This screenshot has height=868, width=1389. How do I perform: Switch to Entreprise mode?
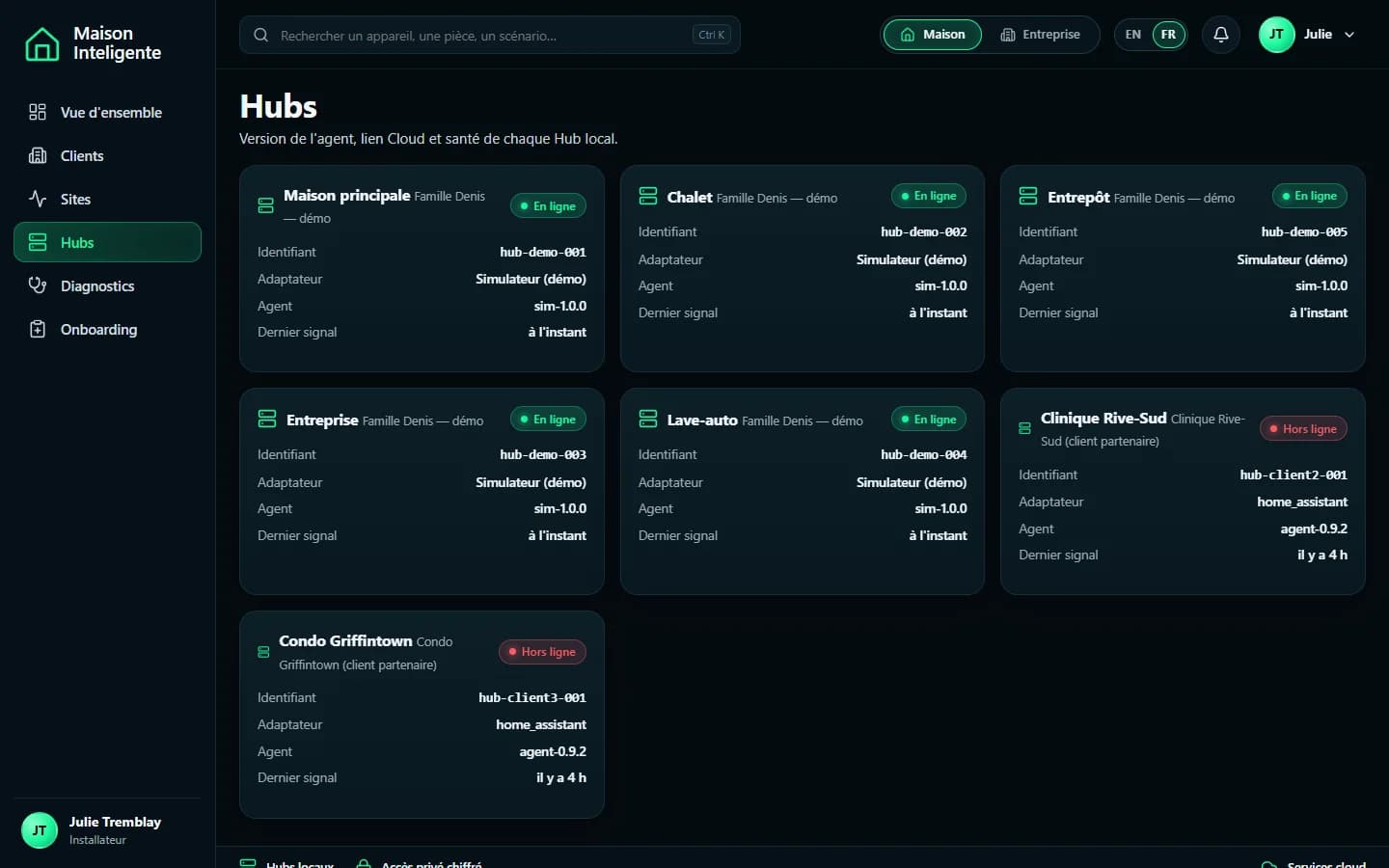pyautogui.click(x=1040, y=35)
